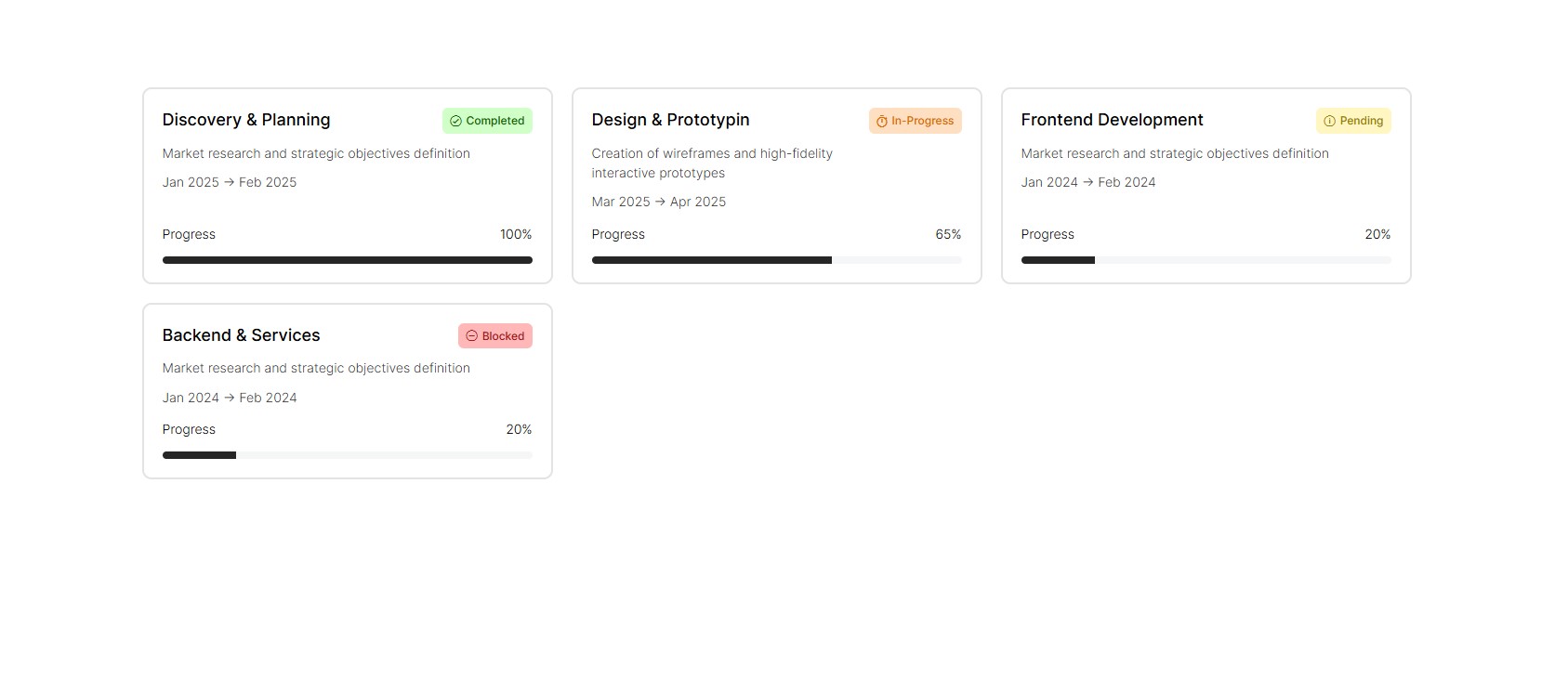Click the Backend & Services progress bar

347,455
